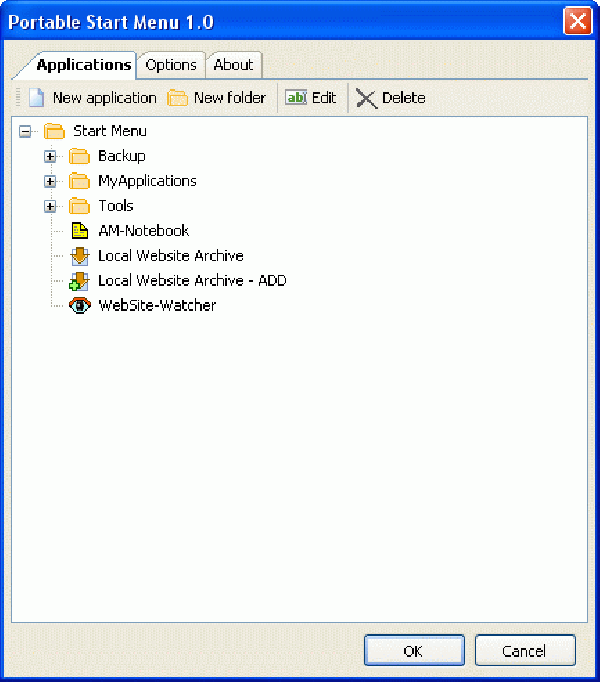Viewport: 600px width, 682px height.
Task: Click the Local Website Archive icon
Action: 80,256
